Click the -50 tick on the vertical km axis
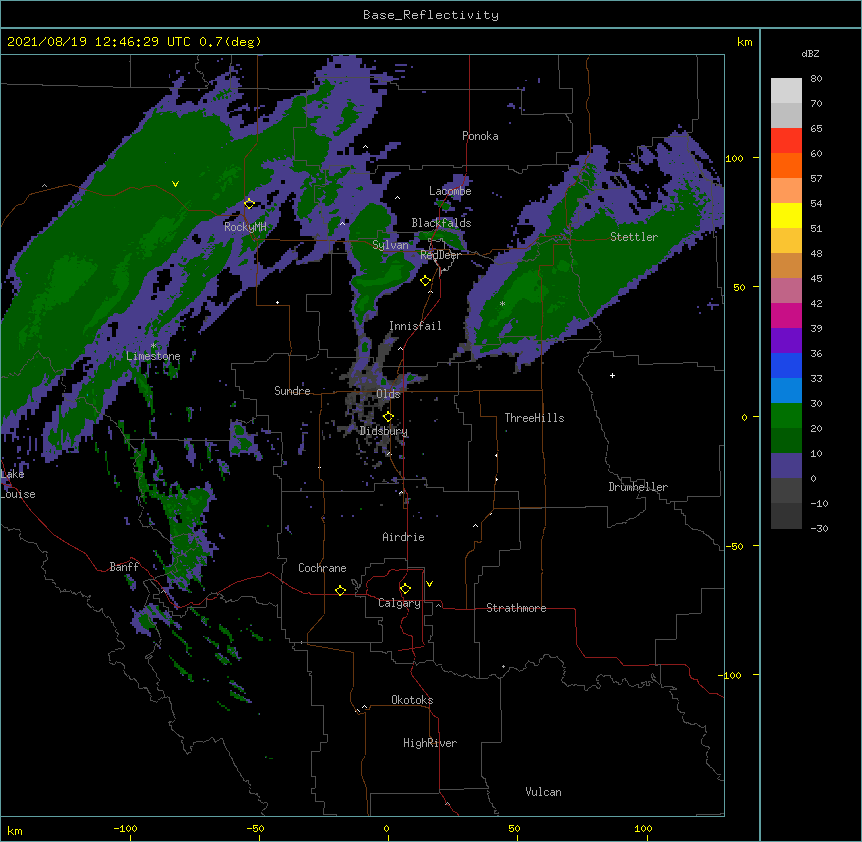 (x=734, y=546)
